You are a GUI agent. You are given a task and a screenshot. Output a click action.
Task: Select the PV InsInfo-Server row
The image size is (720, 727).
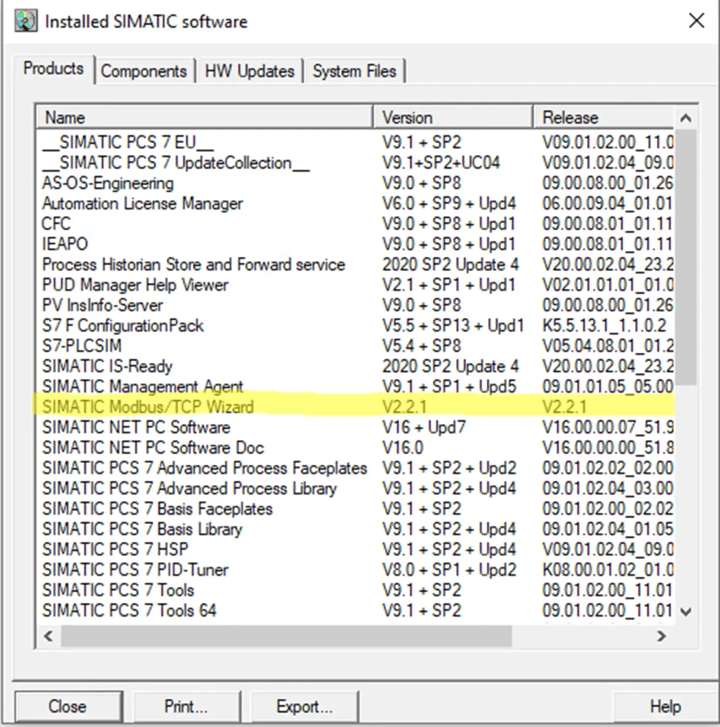point(355,306)
